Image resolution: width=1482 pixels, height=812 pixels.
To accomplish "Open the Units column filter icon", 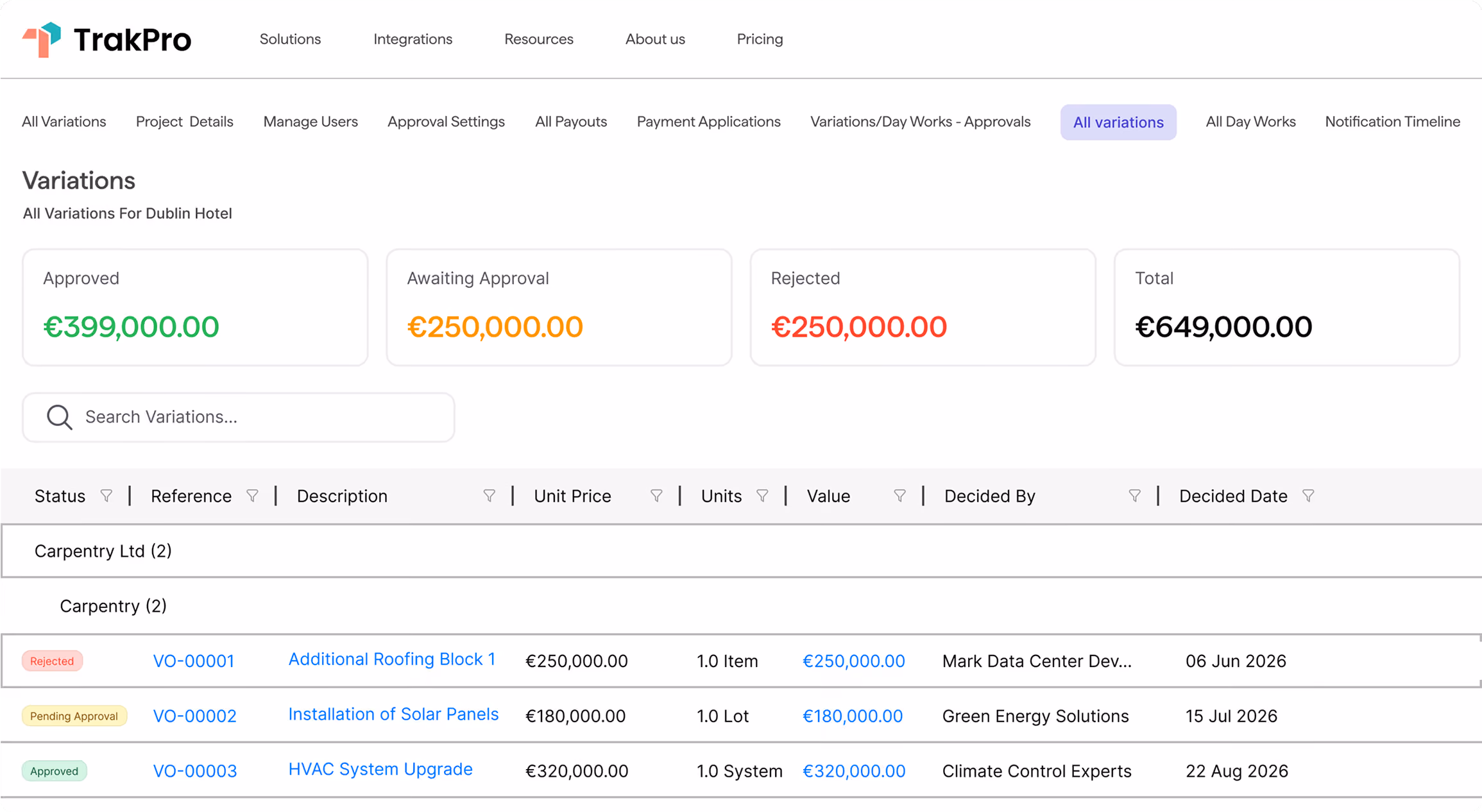I will point(762,496).
